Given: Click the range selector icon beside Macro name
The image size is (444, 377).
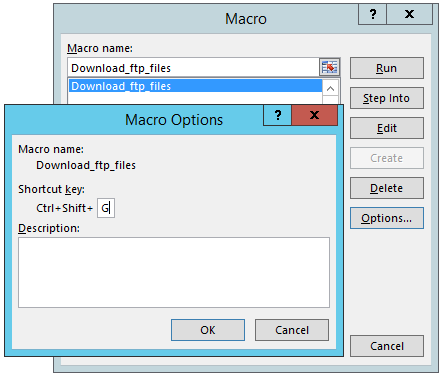Looking at the screenshot, I should [329, 68].
